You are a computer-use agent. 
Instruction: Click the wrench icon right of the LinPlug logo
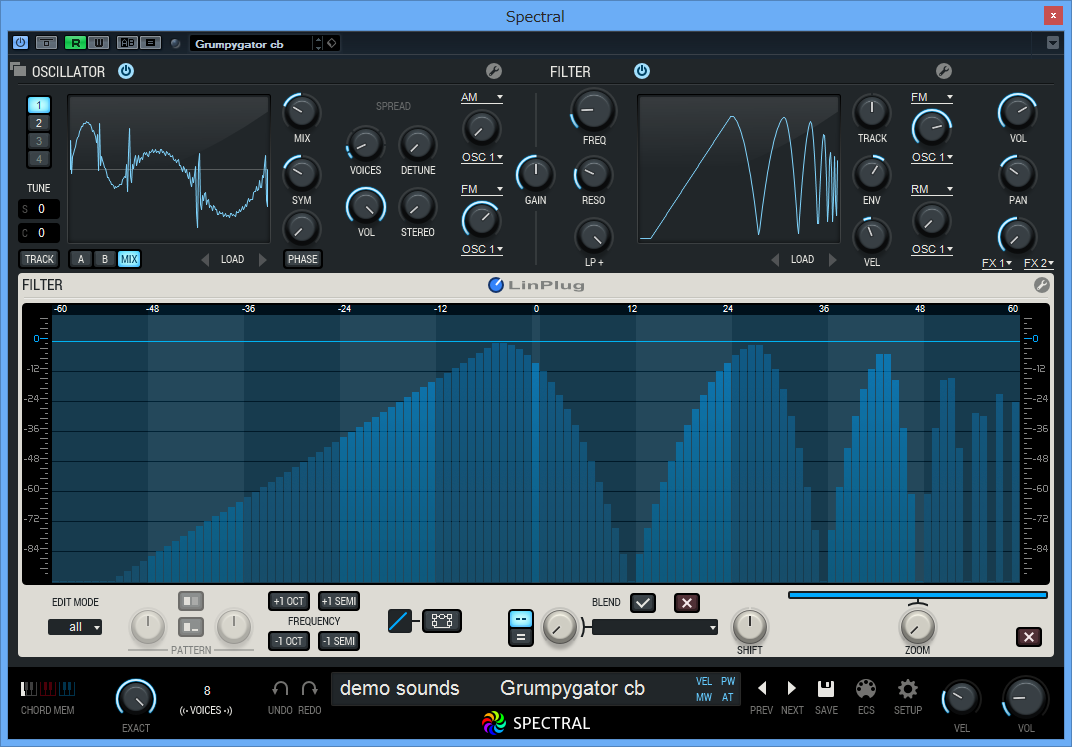pos(1041,285)
